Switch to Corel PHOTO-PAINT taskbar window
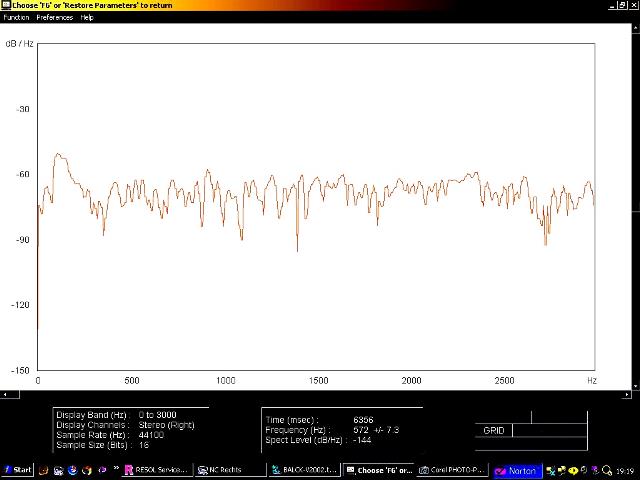 pos(452,470)
